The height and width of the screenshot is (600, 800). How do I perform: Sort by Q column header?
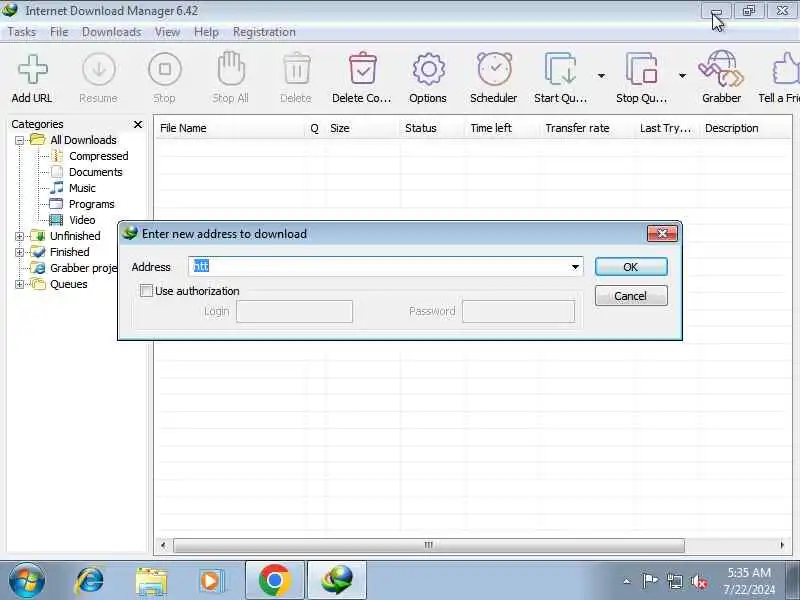pos(315,128)
